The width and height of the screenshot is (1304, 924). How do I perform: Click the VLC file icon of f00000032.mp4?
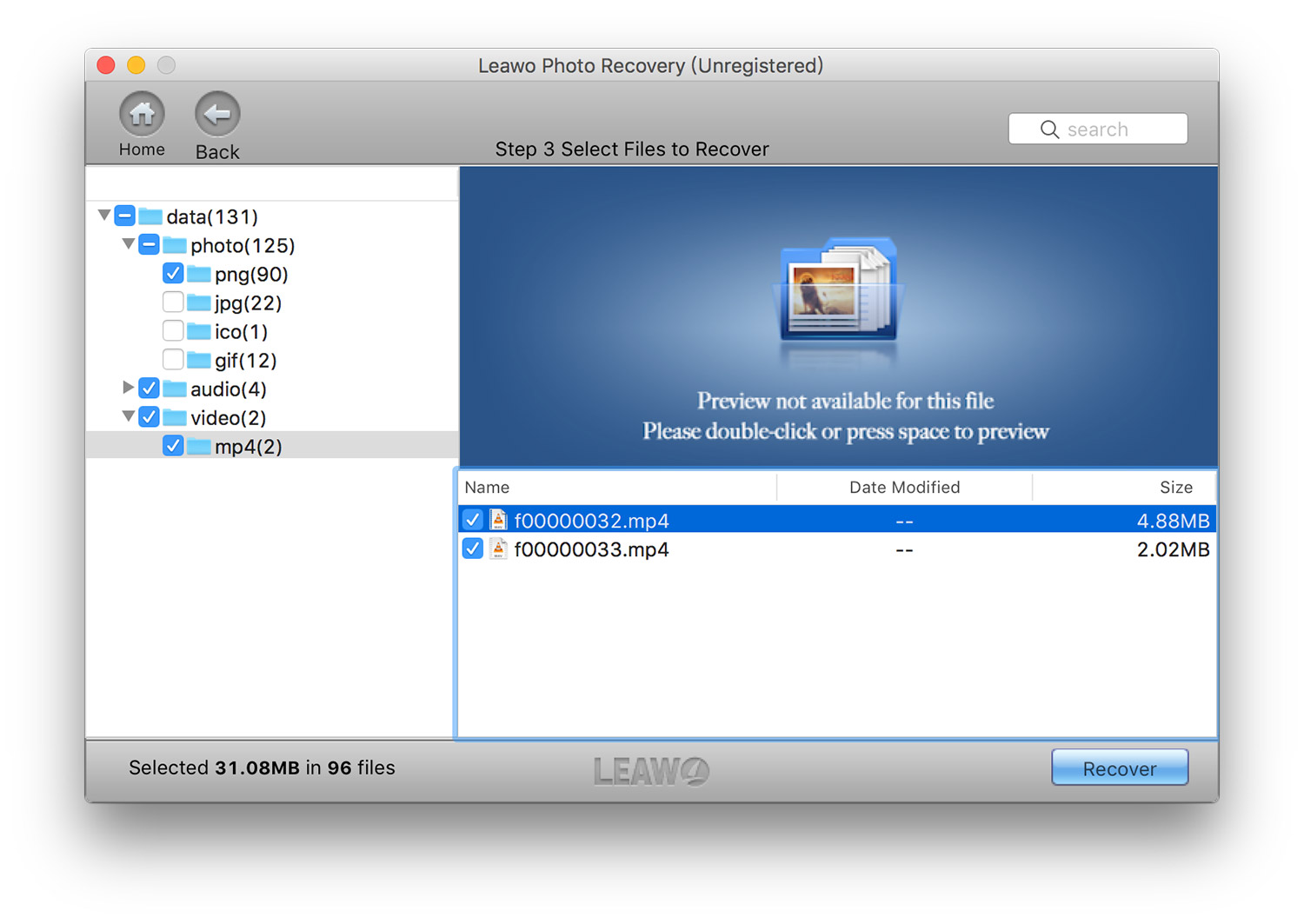(x=498, y=520)
